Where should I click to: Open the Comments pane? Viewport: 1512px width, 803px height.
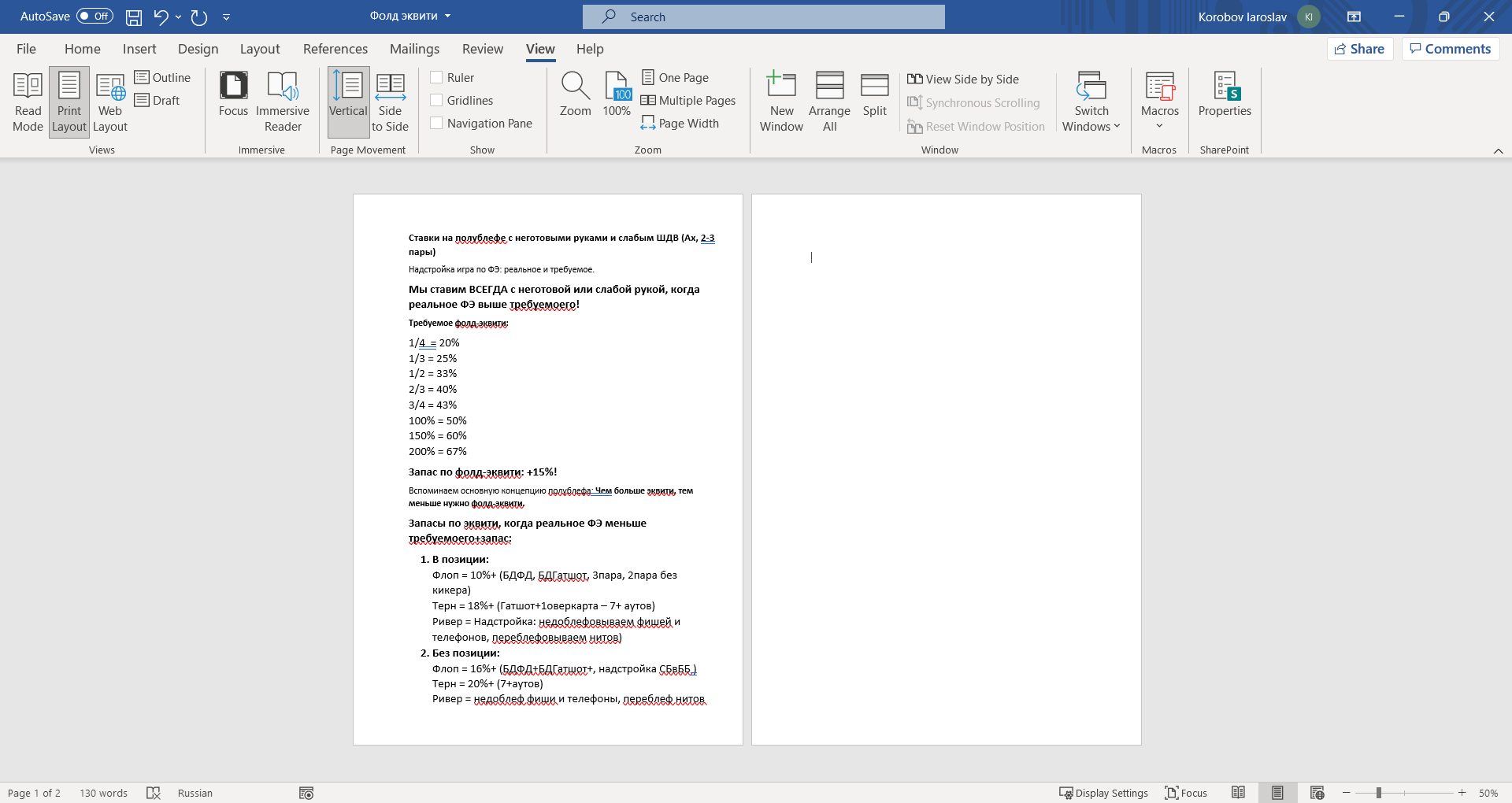coord(1451,49)
